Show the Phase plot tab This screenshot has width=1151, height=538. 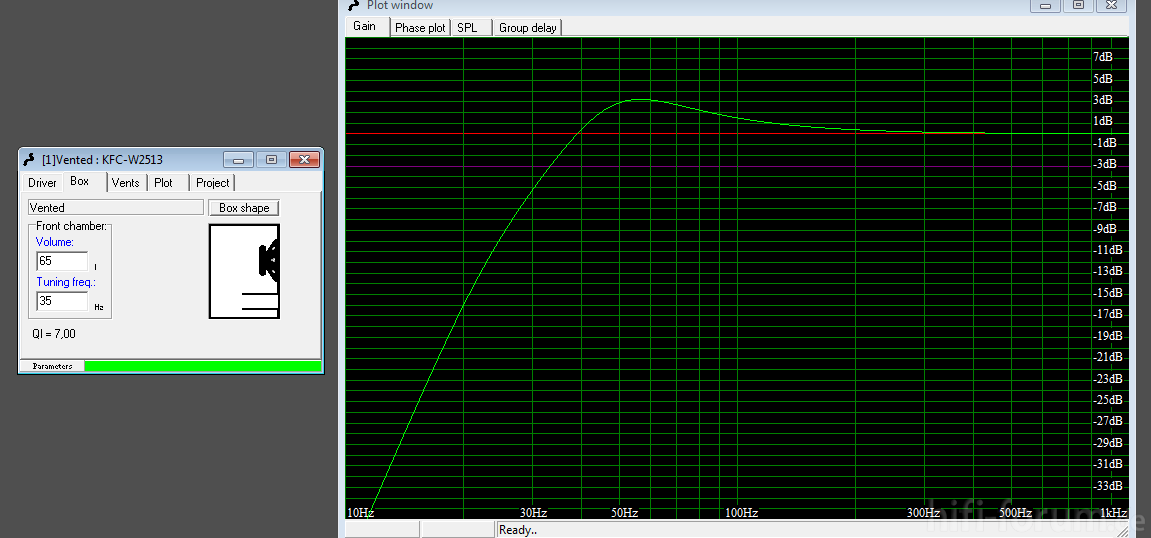pyautogui.click(x=420, y=28)
